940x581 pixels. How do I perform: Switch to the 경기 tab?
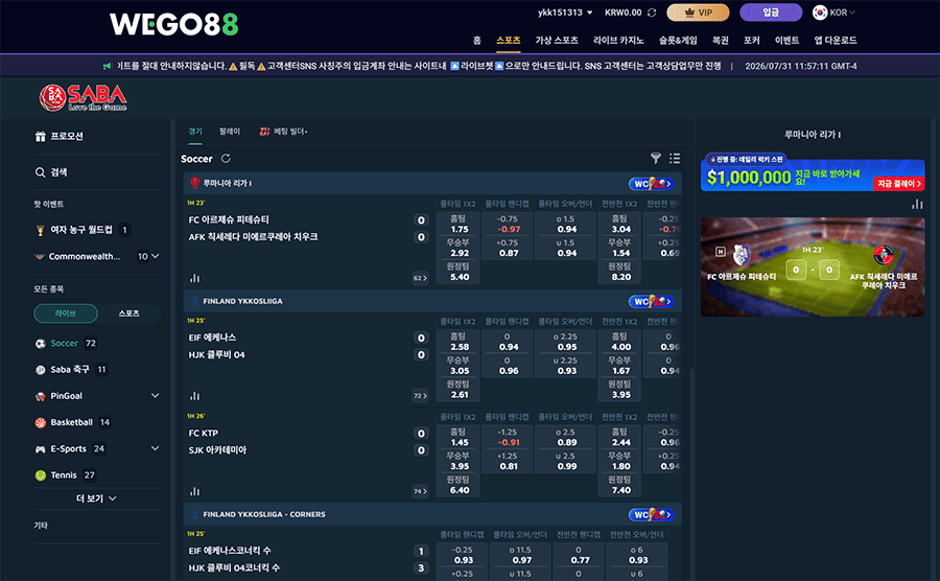[195, 131]
